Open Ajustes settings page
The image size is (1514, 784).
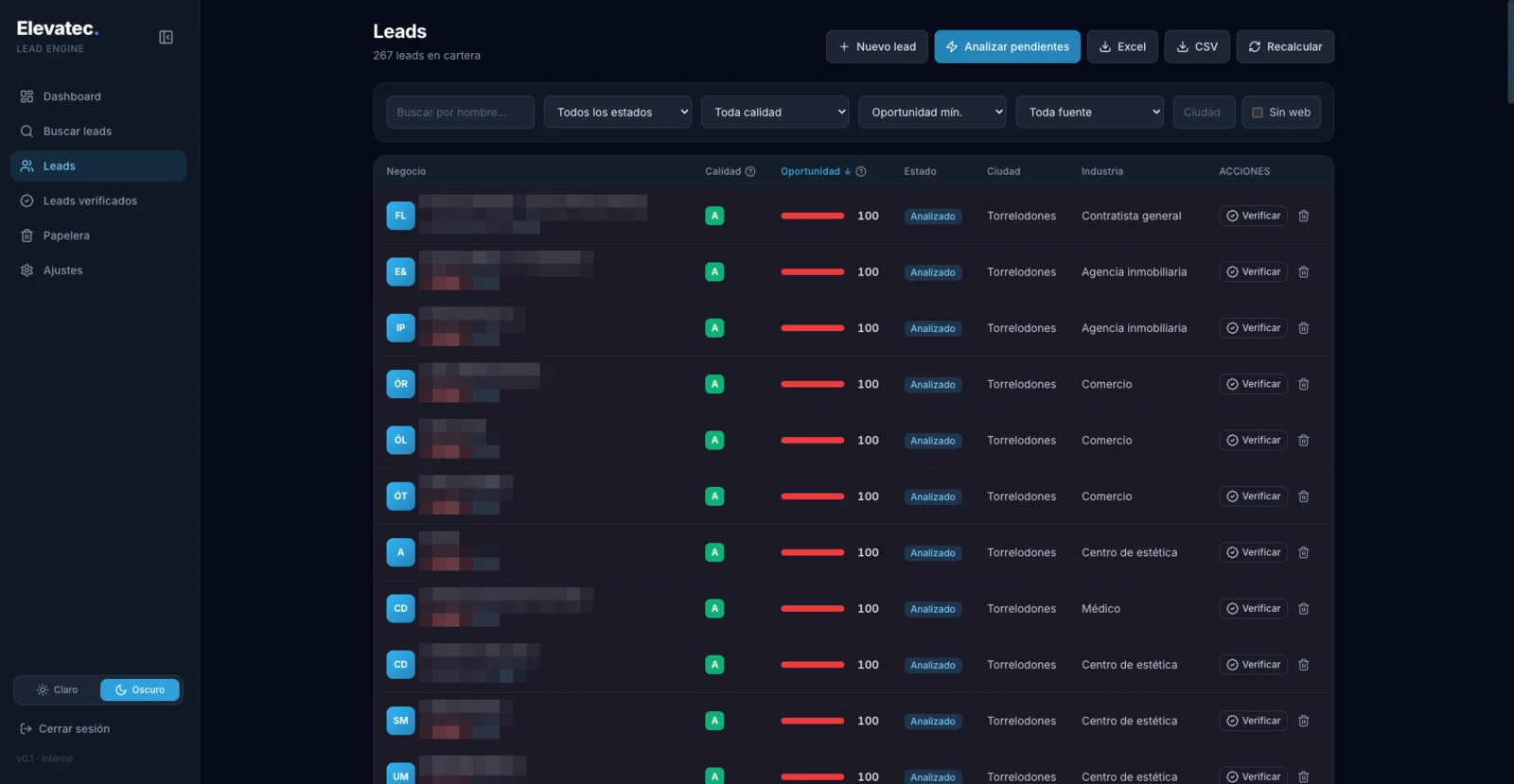[98, 270]
